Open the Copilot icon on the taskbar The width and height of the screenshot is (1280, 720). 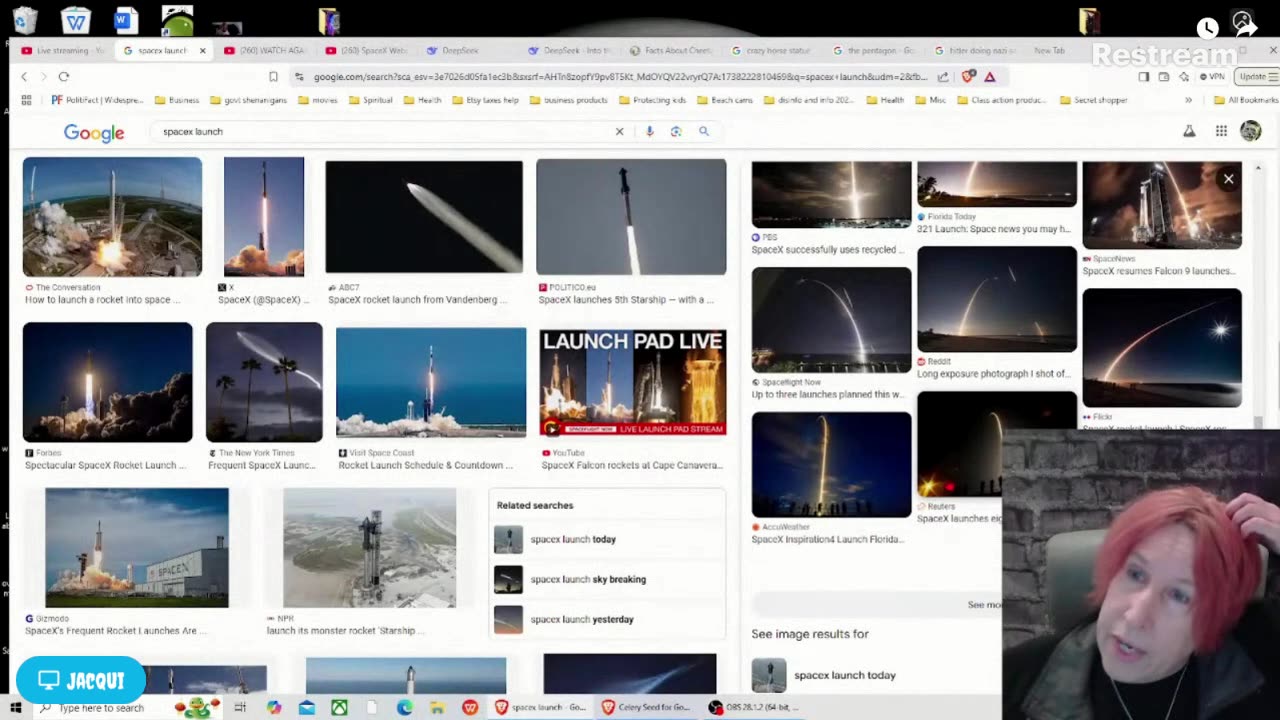pos(274,708)
